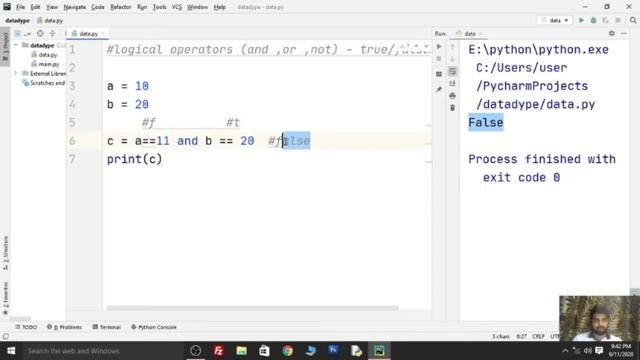Collapse the datadype project folder

16,45
